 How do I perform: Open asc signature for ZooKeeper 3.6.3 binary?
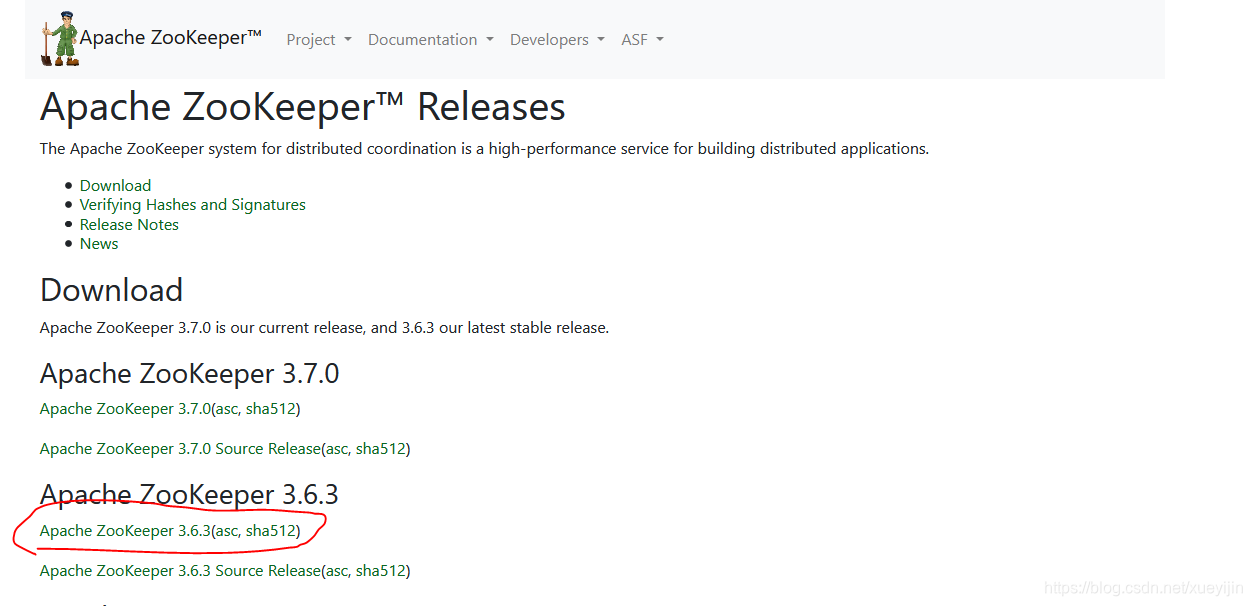pos(226,530)
